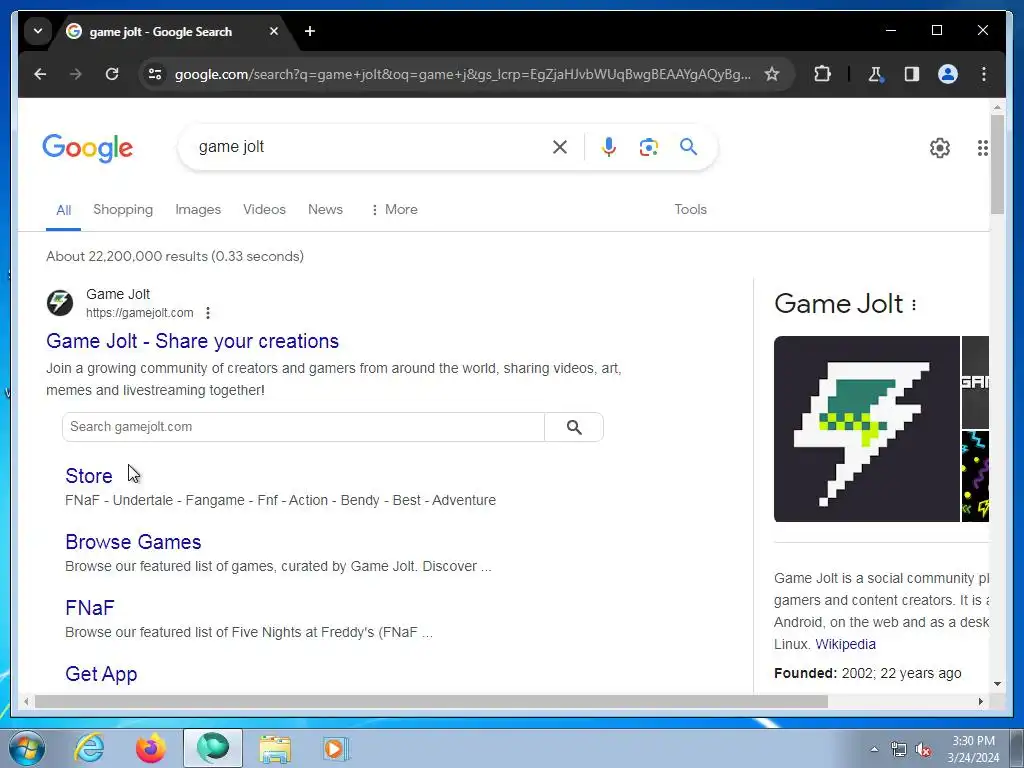The image size is (1024, 768).
Task: Click the taskbar clock showing 3:30 PM
Action: point(973,749)
